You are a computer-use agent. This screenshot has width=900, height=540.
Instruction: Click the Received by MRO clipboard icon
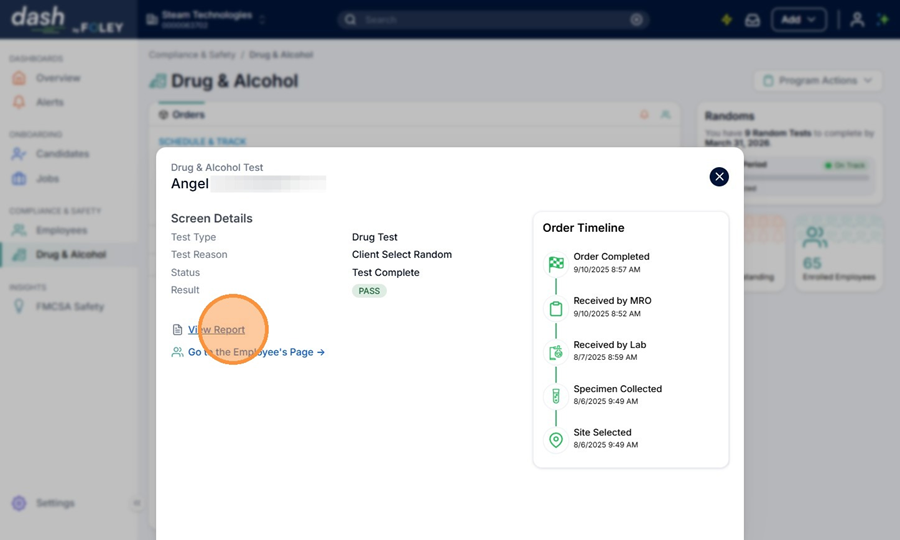coord(556,308)
